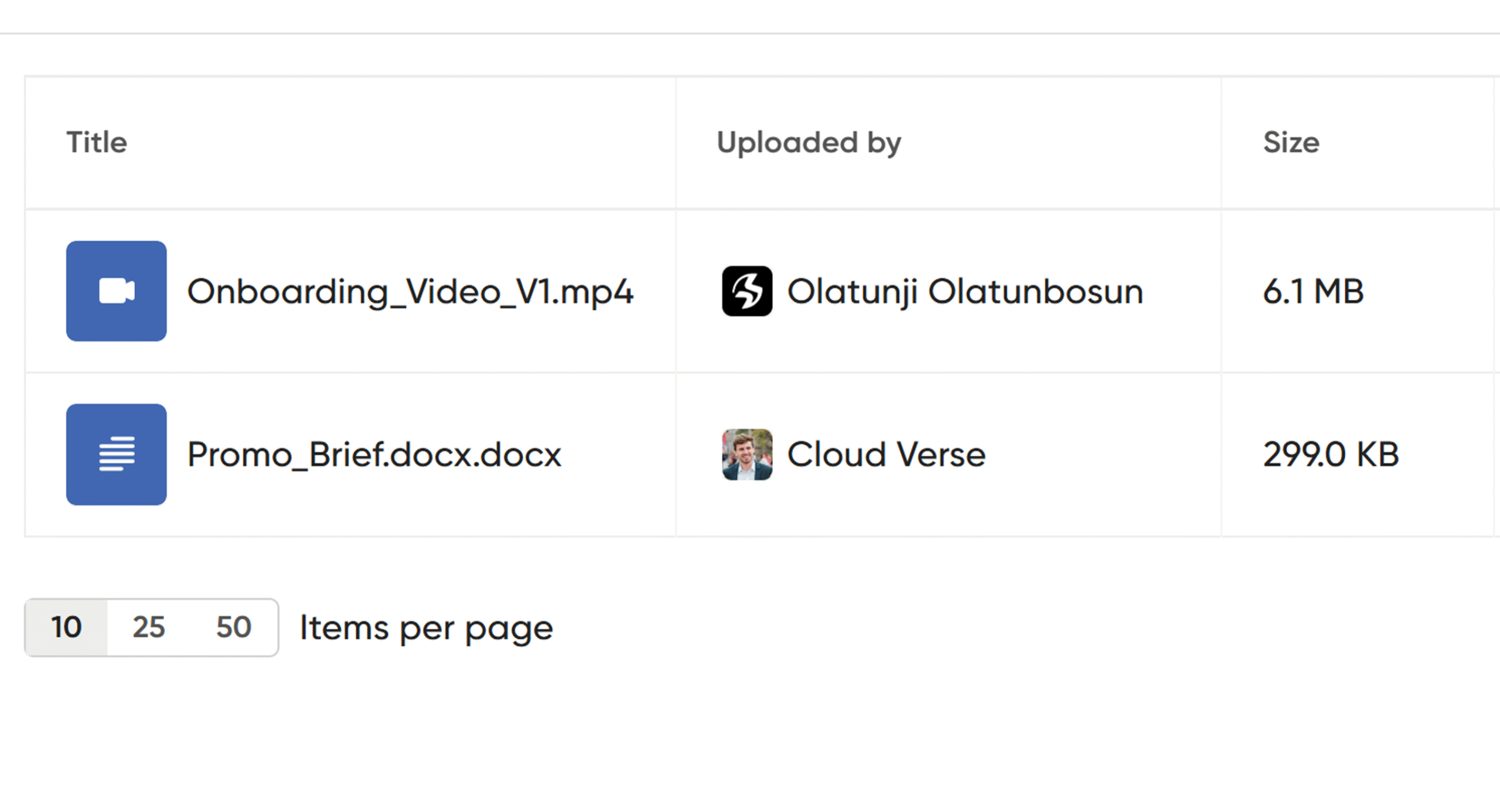Open the Promo_Brief.docx.docx file

coord(374,454)
